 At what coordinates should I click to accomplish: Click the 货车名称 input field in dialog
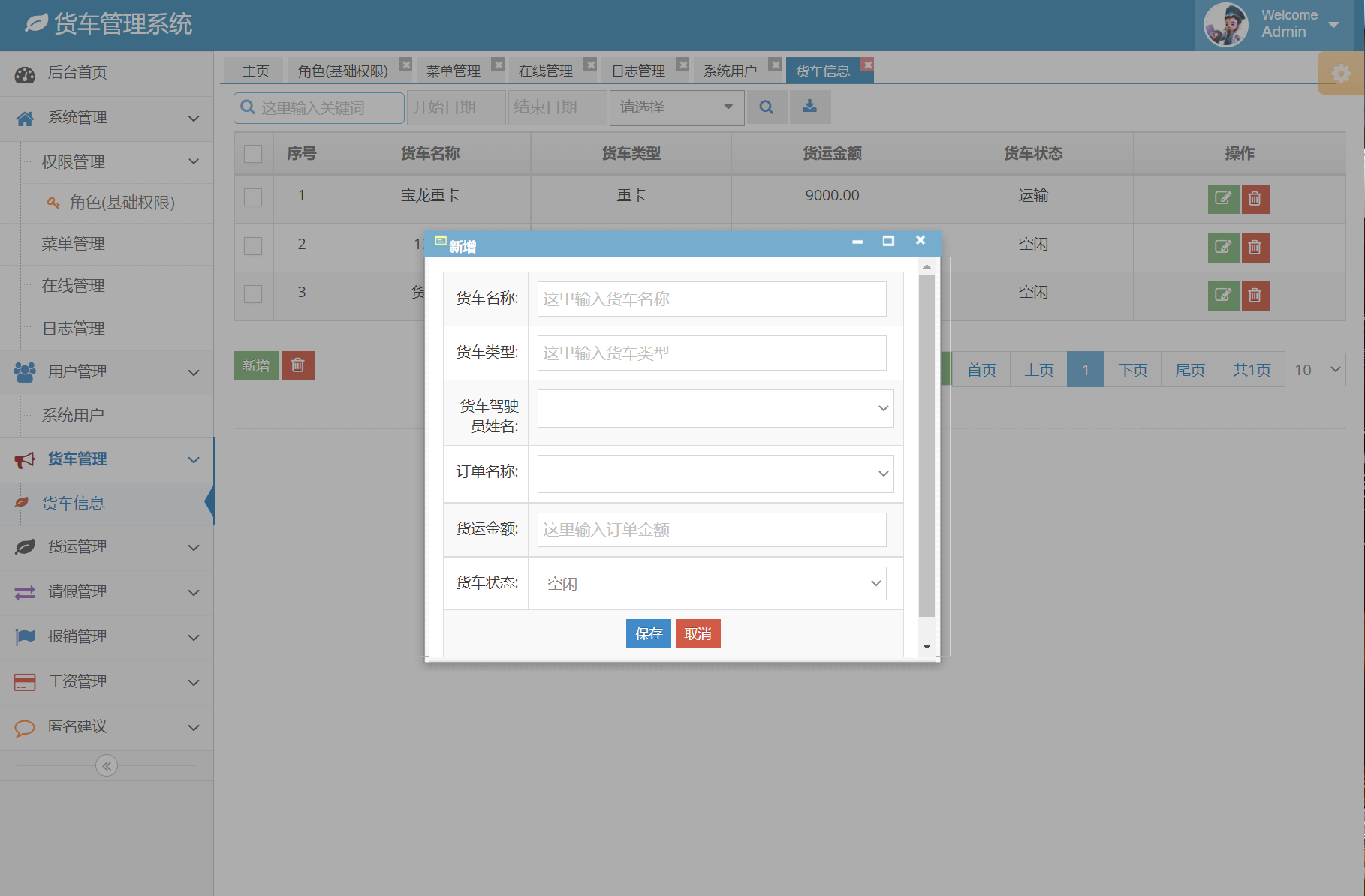pos(710,299)
